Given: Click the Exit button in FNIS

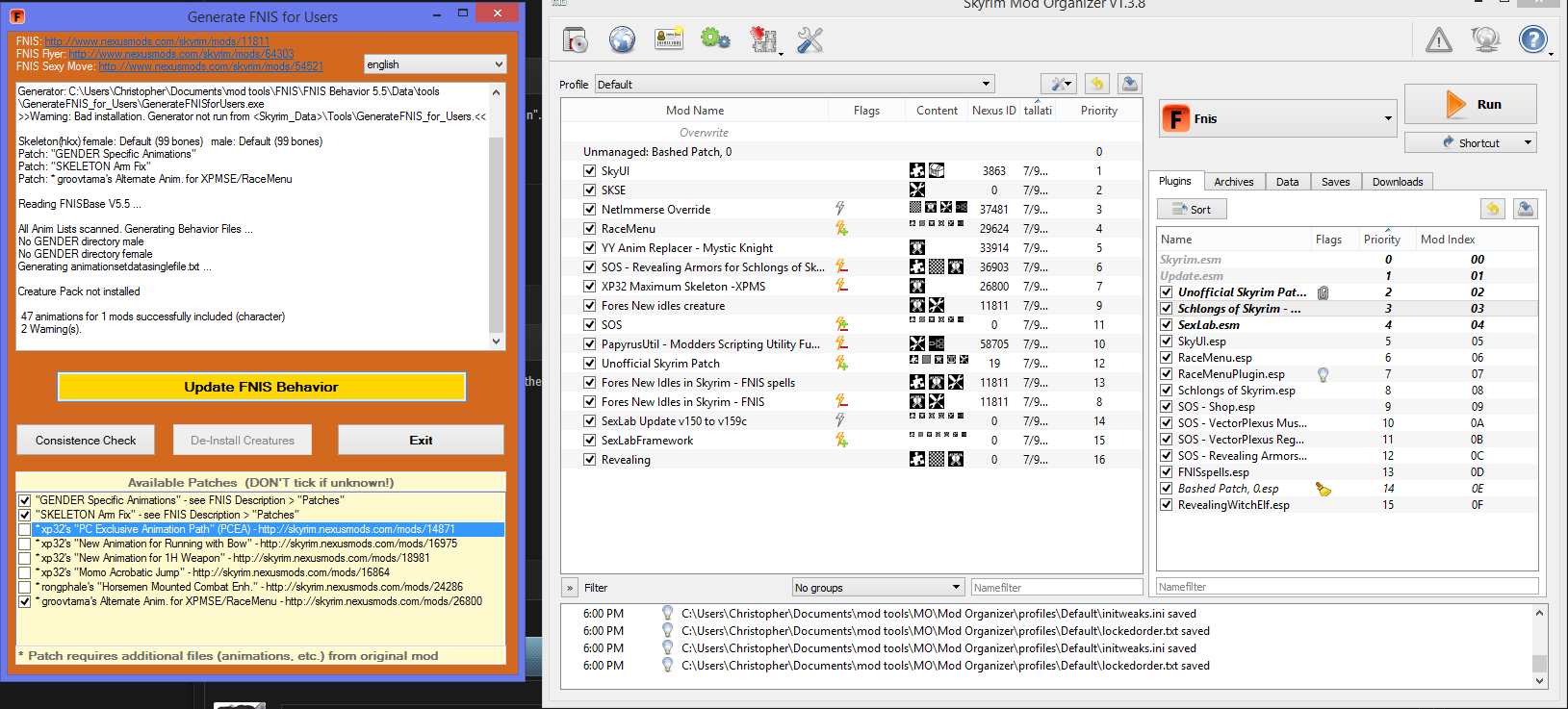Looking at the screenshot, I should click(421, 440).
